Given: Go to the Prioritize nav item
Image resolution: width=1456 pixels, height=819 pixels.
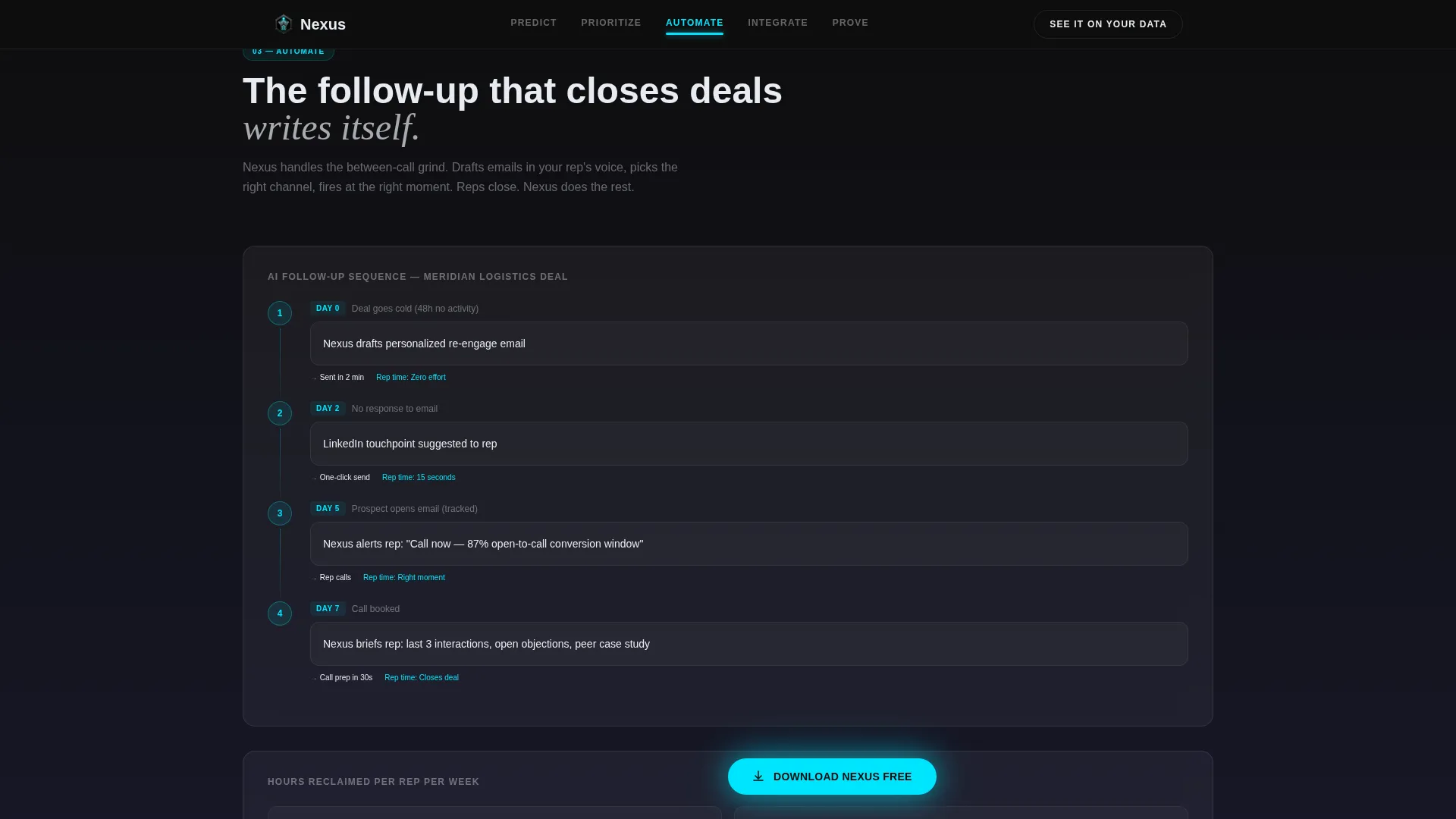Looking at the screenshot, I should [x=611, y=23].
